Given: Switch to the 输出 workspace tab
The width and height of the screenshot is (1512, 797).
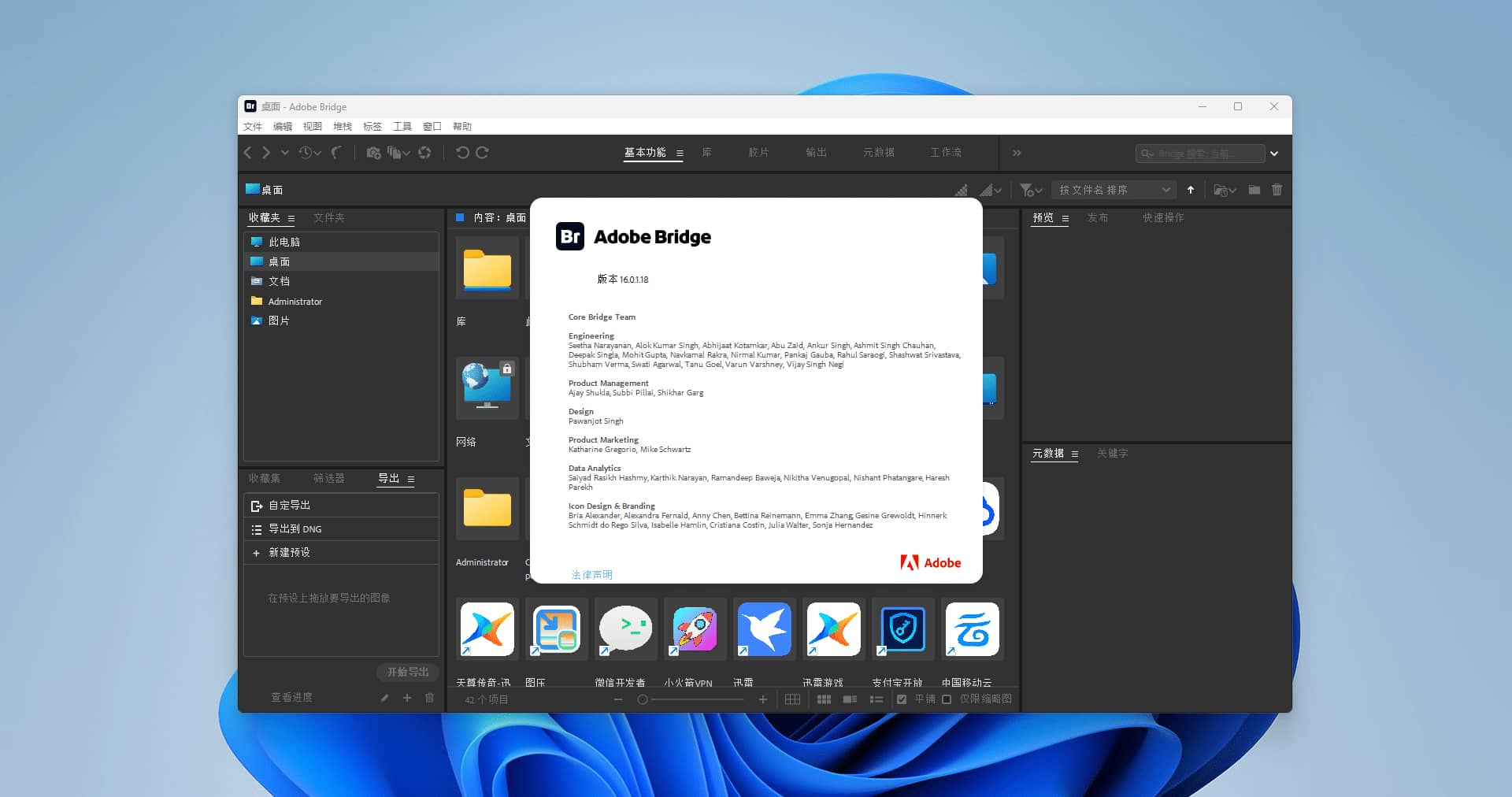Looking at the screenshot, I should pyautogui.click(x=816, y=153).
